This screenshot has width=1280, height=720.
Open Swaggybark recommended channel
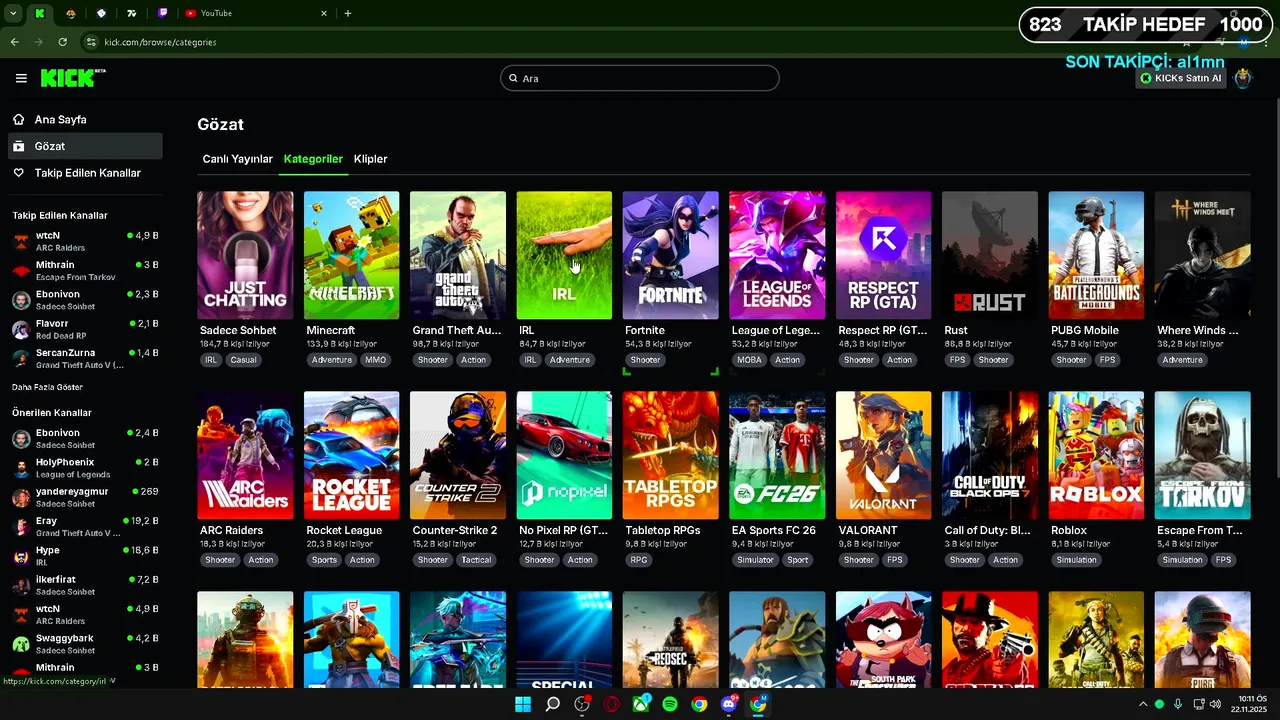pos(84,643)
